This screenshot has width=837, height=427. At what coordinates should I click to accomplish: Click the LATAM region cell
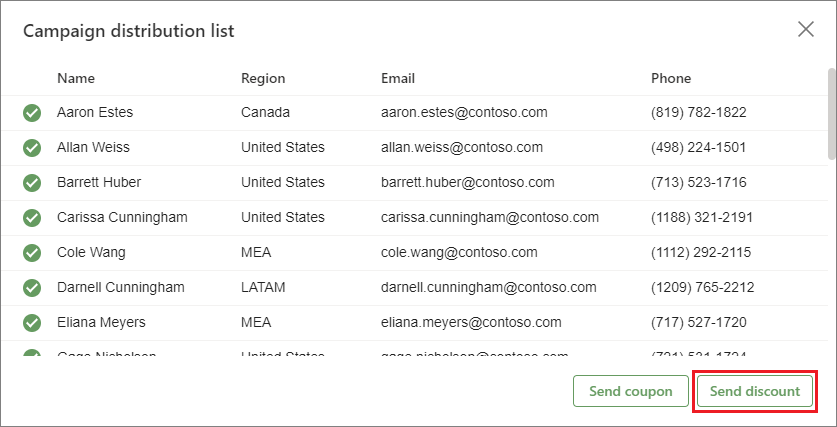click(263, 287)
